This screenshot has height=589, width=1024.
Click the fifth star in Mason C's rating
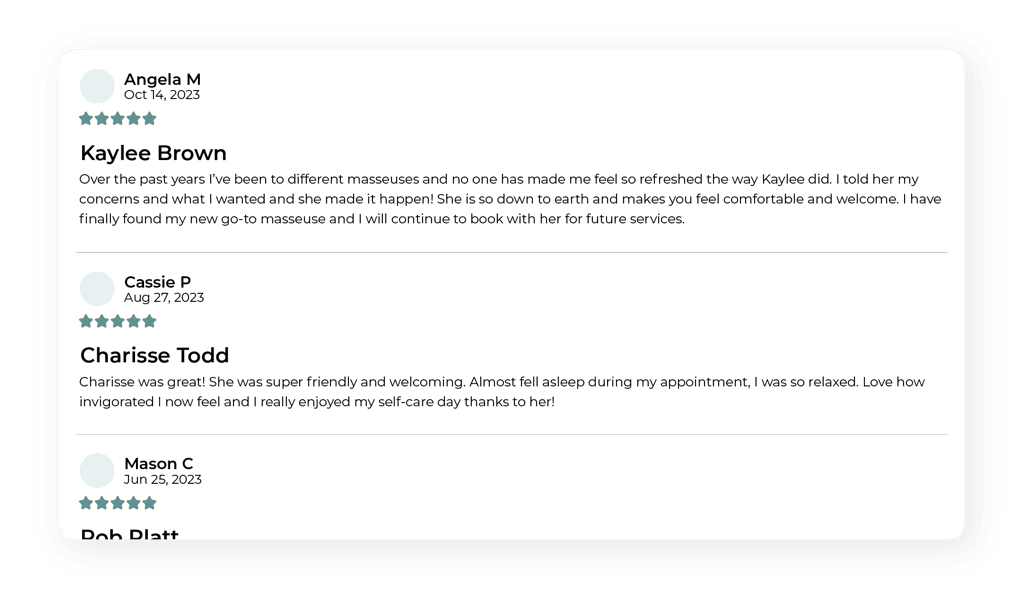pos(150,503)
